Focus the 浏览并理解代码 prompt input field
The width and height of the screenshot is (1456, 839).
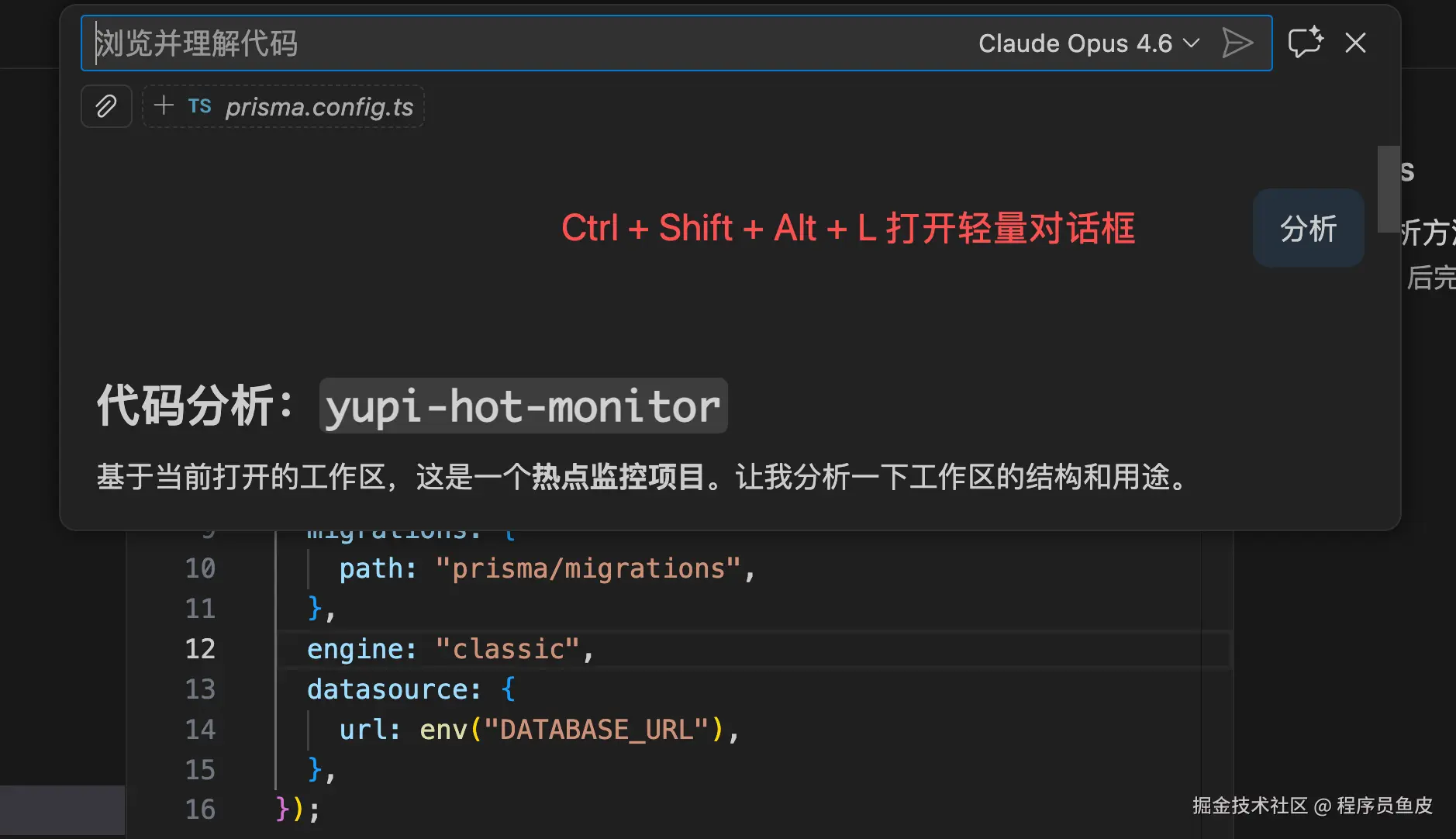tap(527, 43)
